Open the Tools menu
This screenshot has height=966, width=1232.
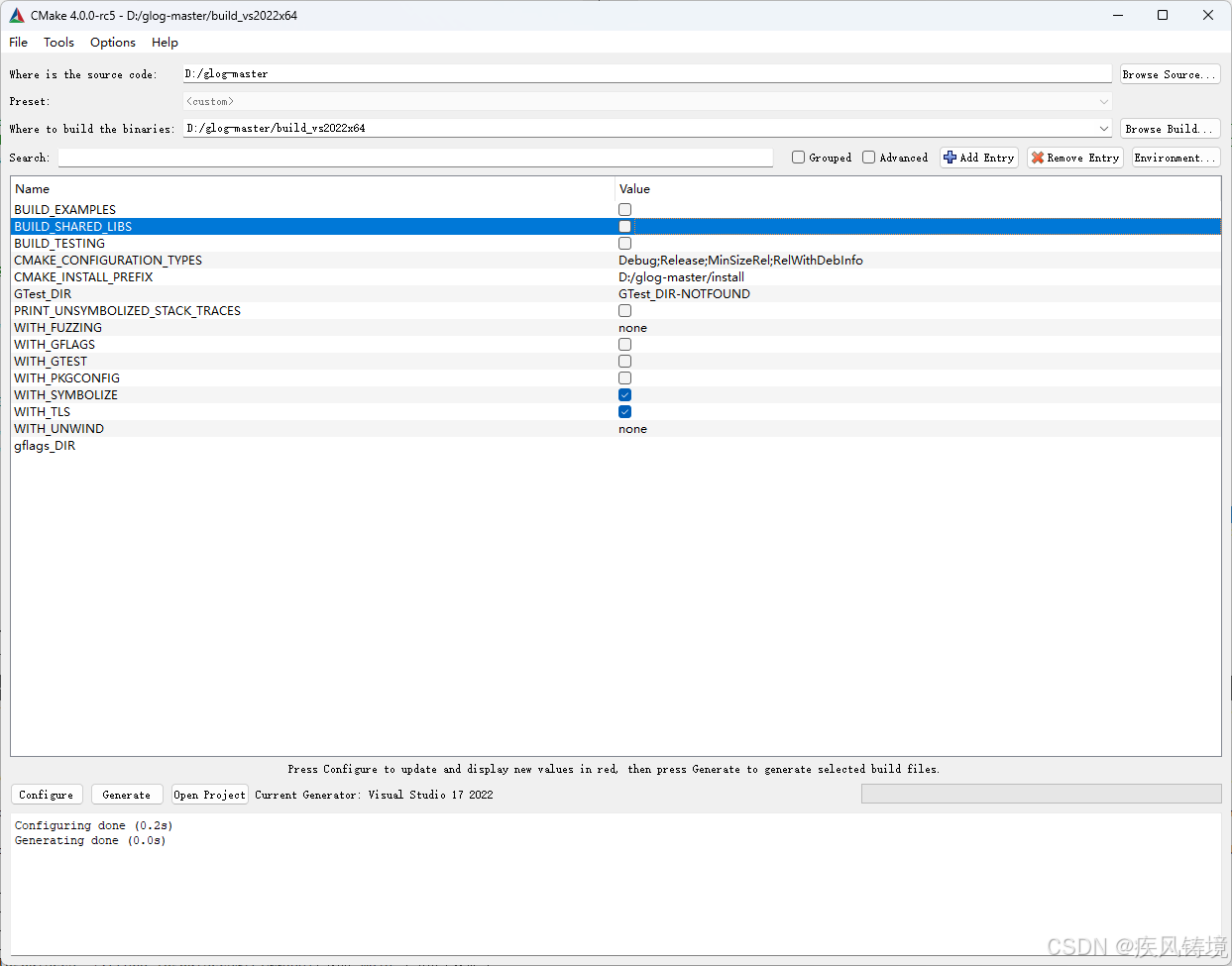tap(58, 43)
